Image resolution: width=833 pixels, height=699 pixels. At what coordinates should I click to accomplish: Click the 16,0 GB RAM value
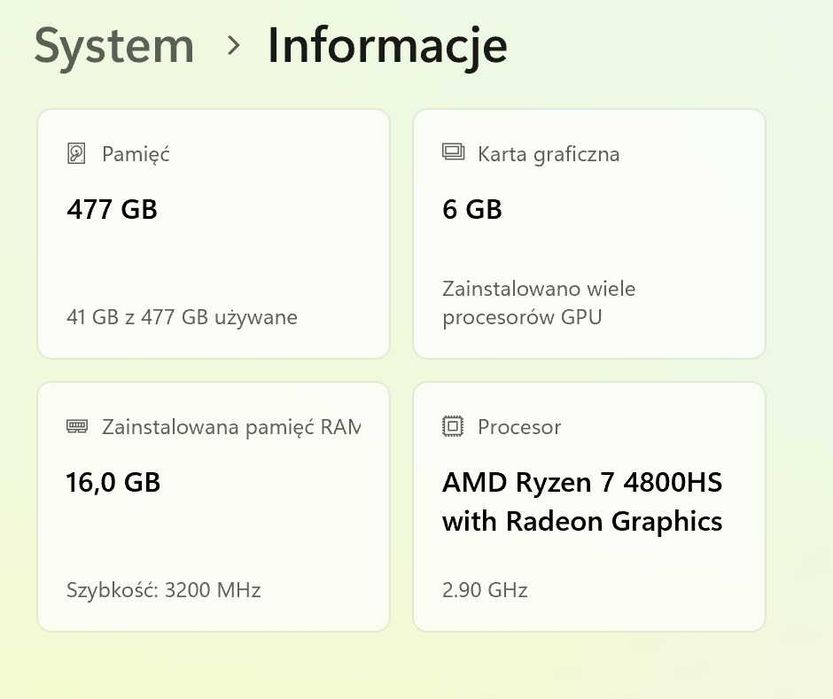click(113, 482)
